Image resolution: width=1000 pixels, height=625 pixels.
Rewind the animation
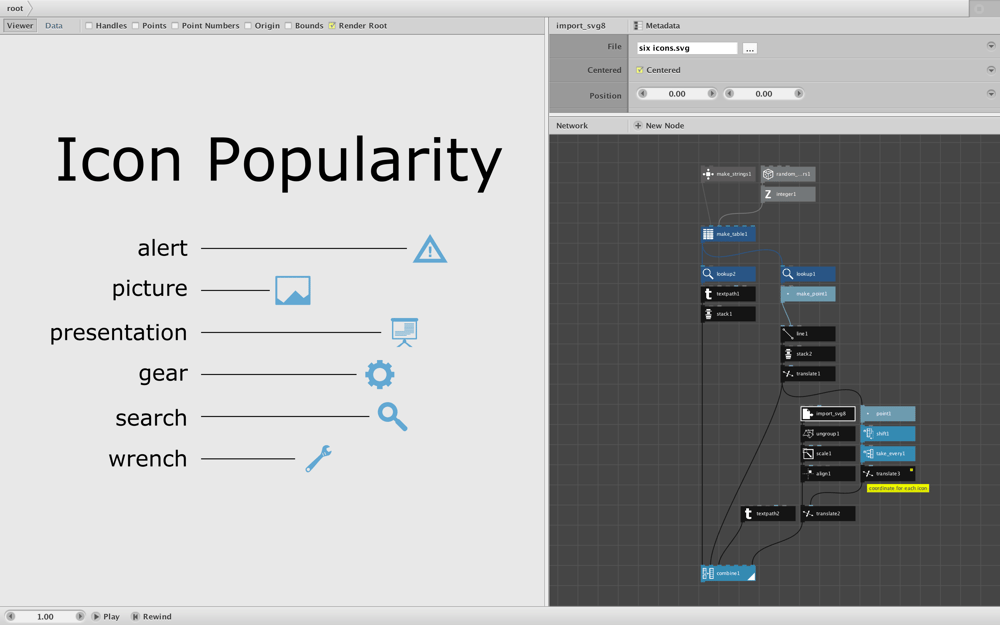click(152, 617)
